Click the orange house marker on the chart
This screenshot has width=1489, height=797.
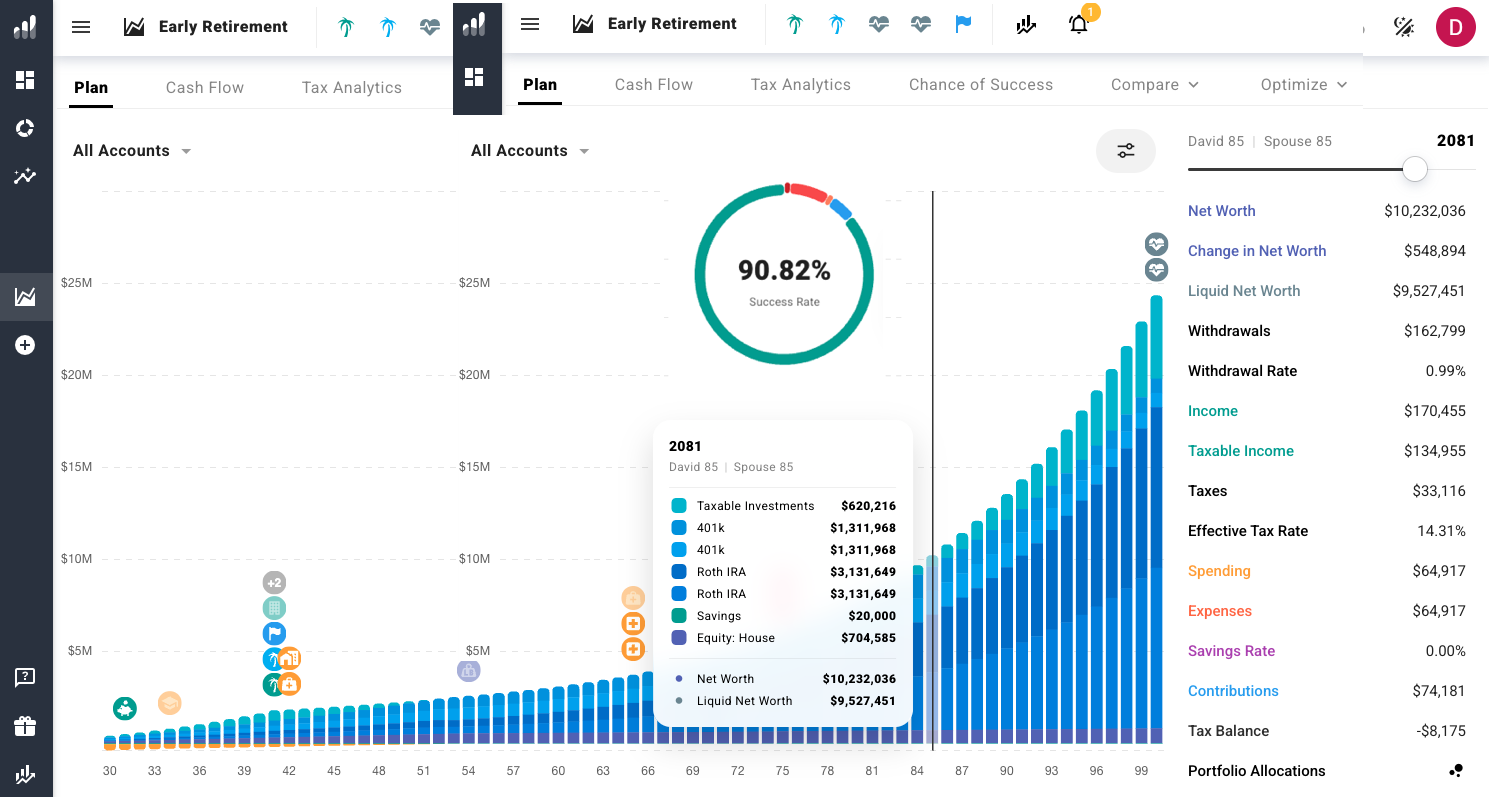(x=290, y=658)
